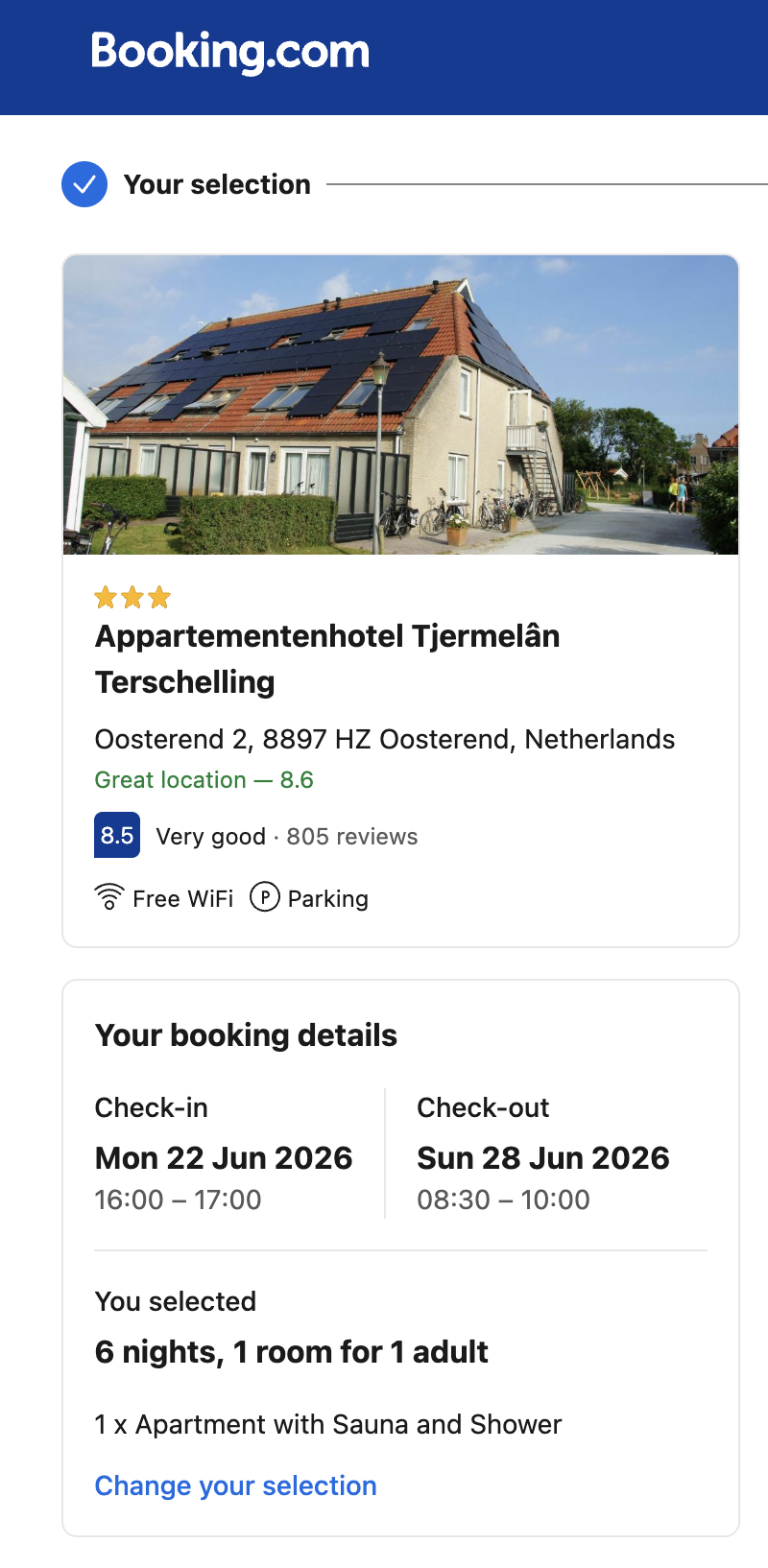The width and height of the screenshot is (768, 1568).
Task: Click the Parking label text
Action: [x=327, y=899]
